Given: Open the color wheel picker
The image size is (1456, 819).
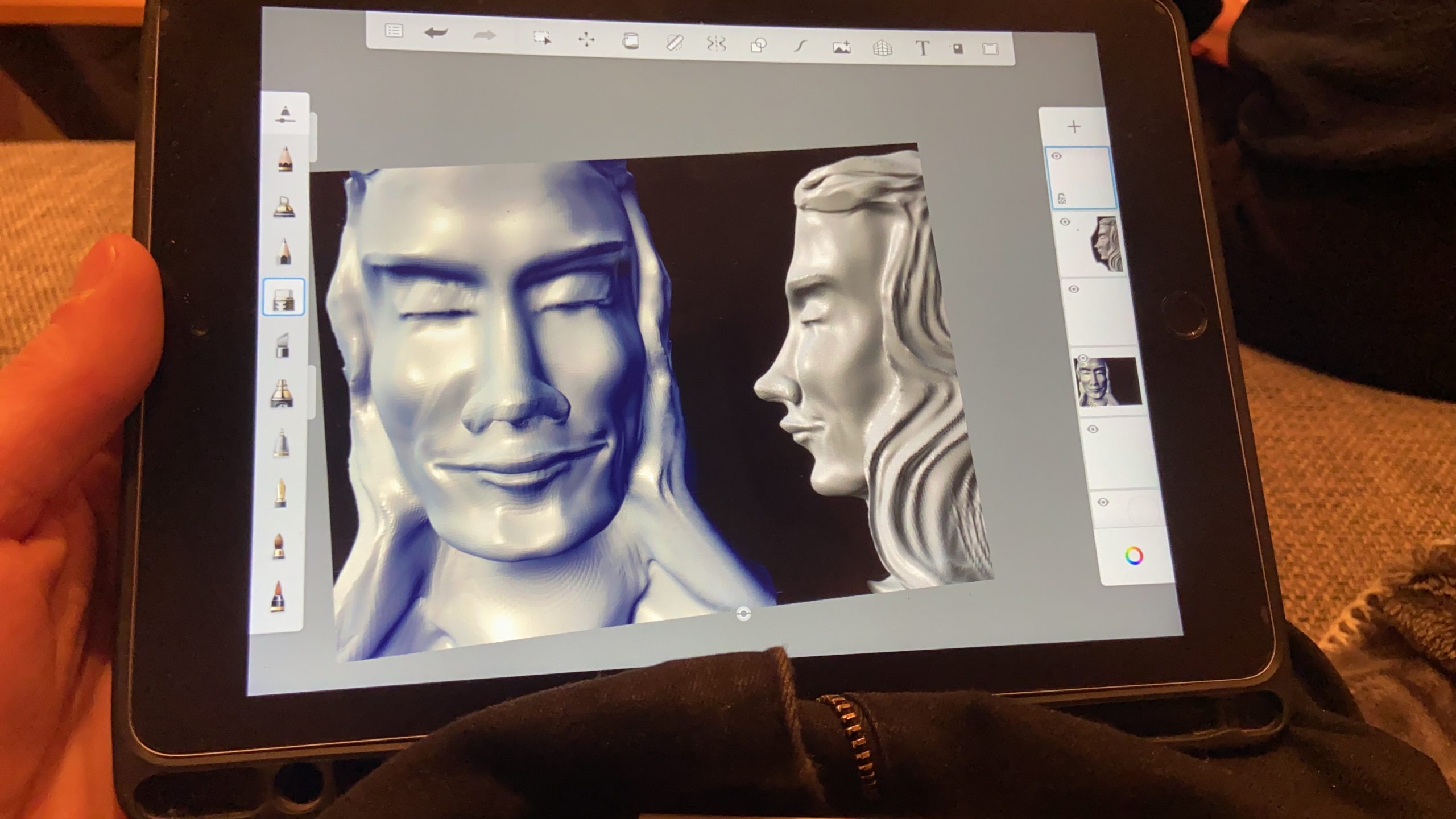Looking at the screenshot, I should 1134,556.
